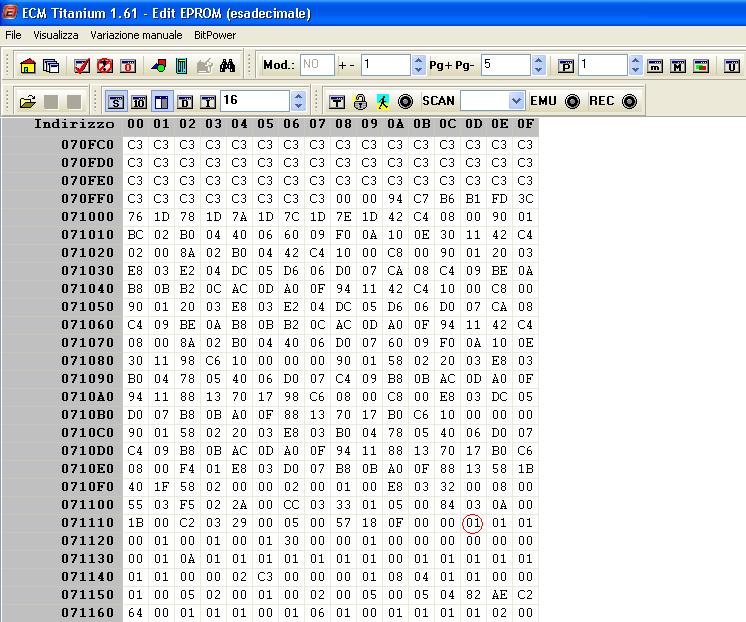Increase the P value stepper
The height and width of the screenshot is (622, 746).
[x=636, y=60]
